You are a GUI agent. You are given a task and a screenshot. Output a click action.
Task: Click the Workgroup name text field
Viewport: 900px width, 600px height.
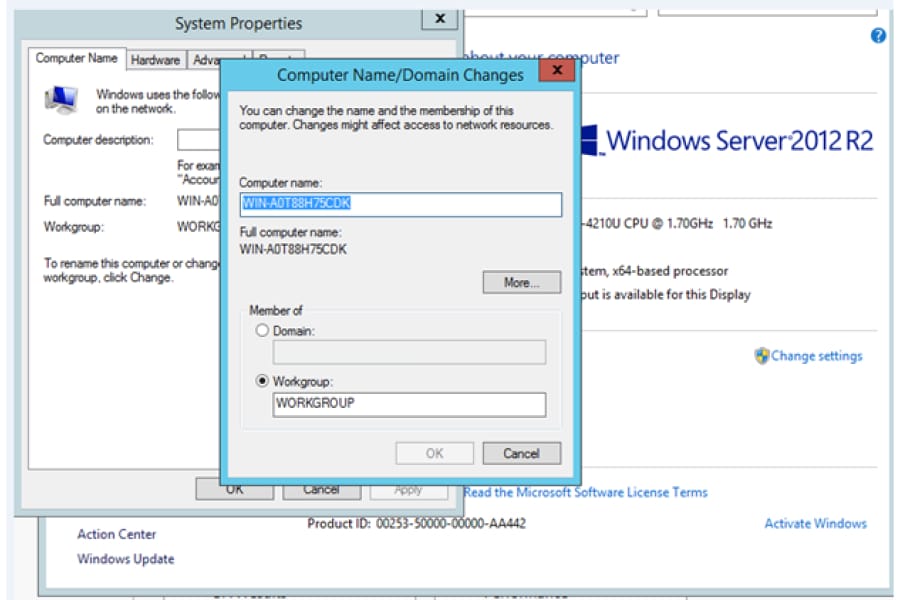(409, 404)
